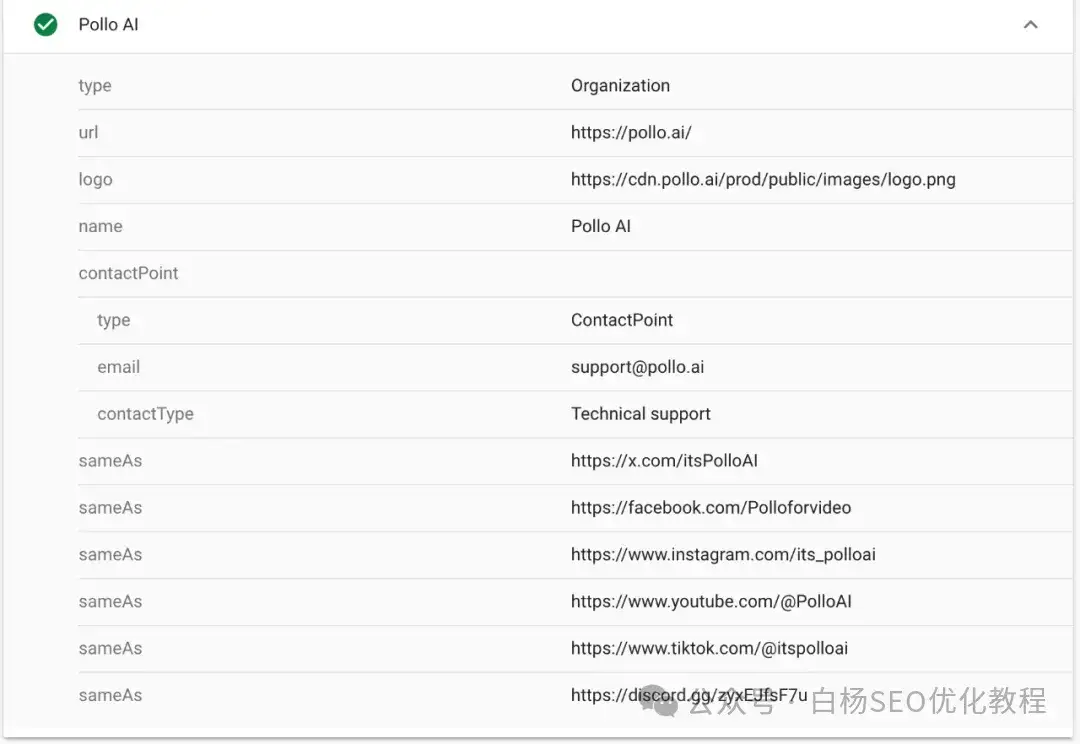Select the email property label
Image resolution: width=1080 pixels, height=744 pixels.
pyautogui.click(x=118, y=367)
